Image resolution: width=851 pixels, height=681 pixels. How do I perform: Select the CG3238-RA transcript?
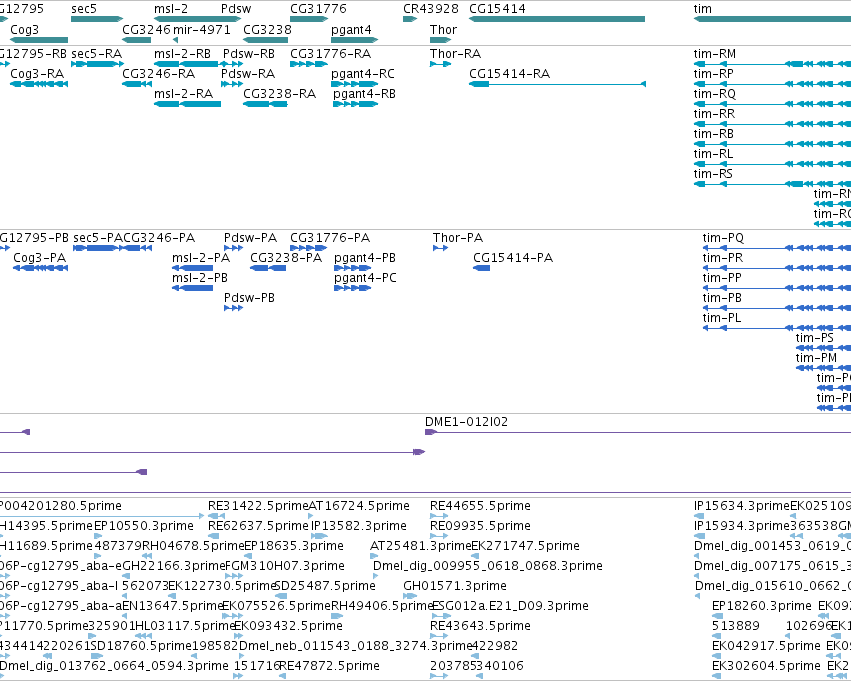tap(265, 104)
